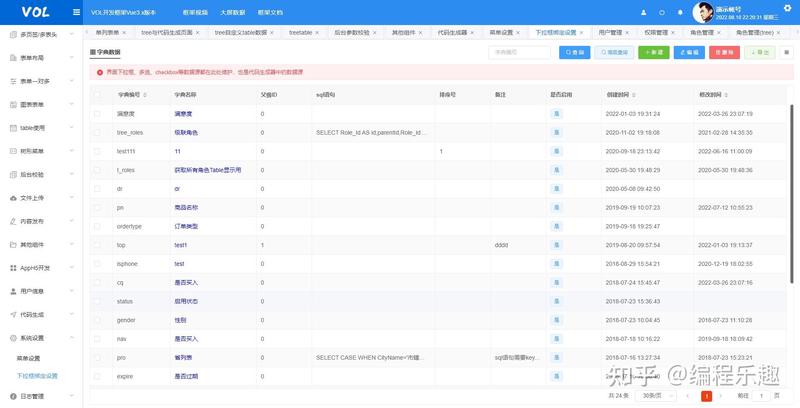
Task: Select page 1 in pagination
Action: pos(707,396)
